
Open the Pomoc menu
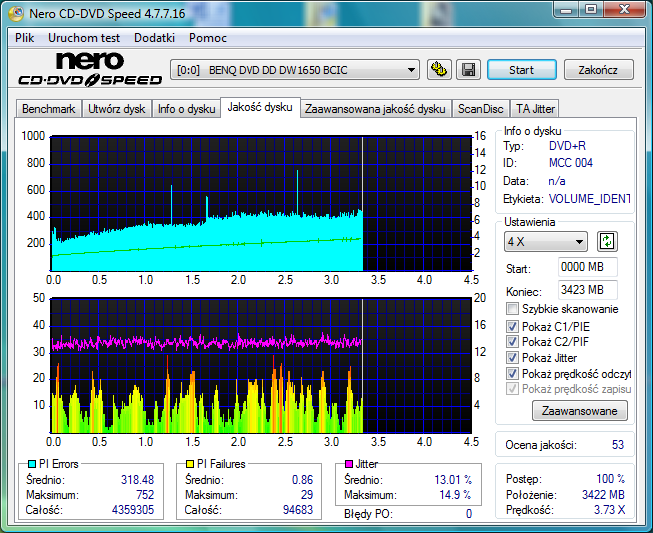tap(208, 38)
